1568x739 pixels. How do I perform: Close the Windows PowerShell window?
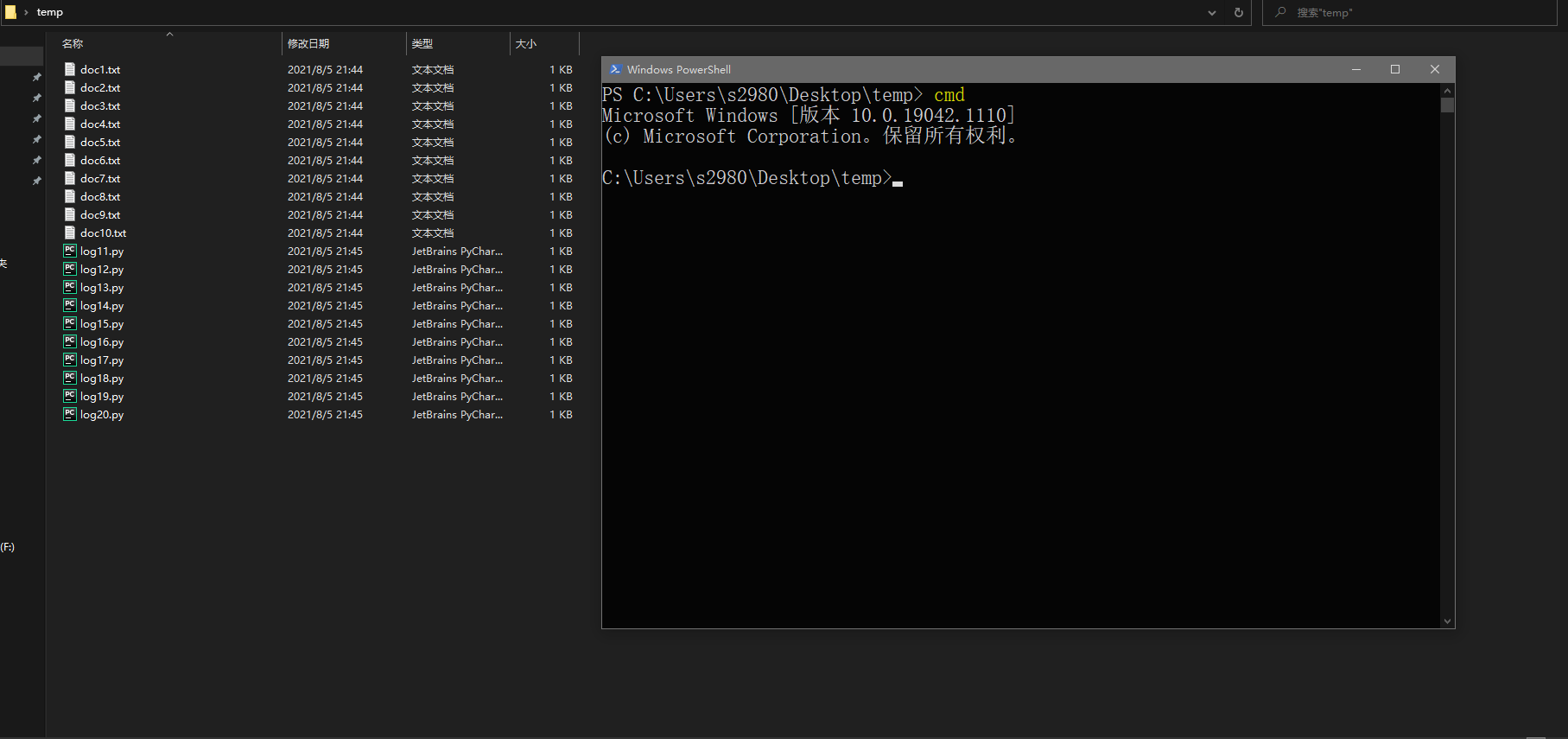click(x=1435, y=69)
